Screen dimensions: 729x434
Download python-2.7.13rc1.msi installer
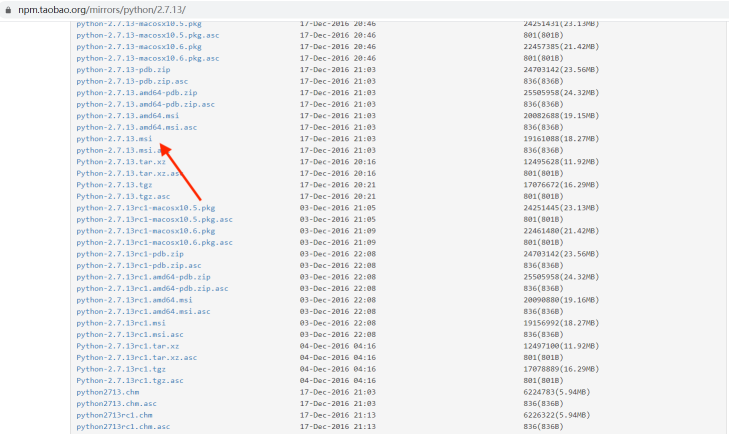tap(121, 323)
